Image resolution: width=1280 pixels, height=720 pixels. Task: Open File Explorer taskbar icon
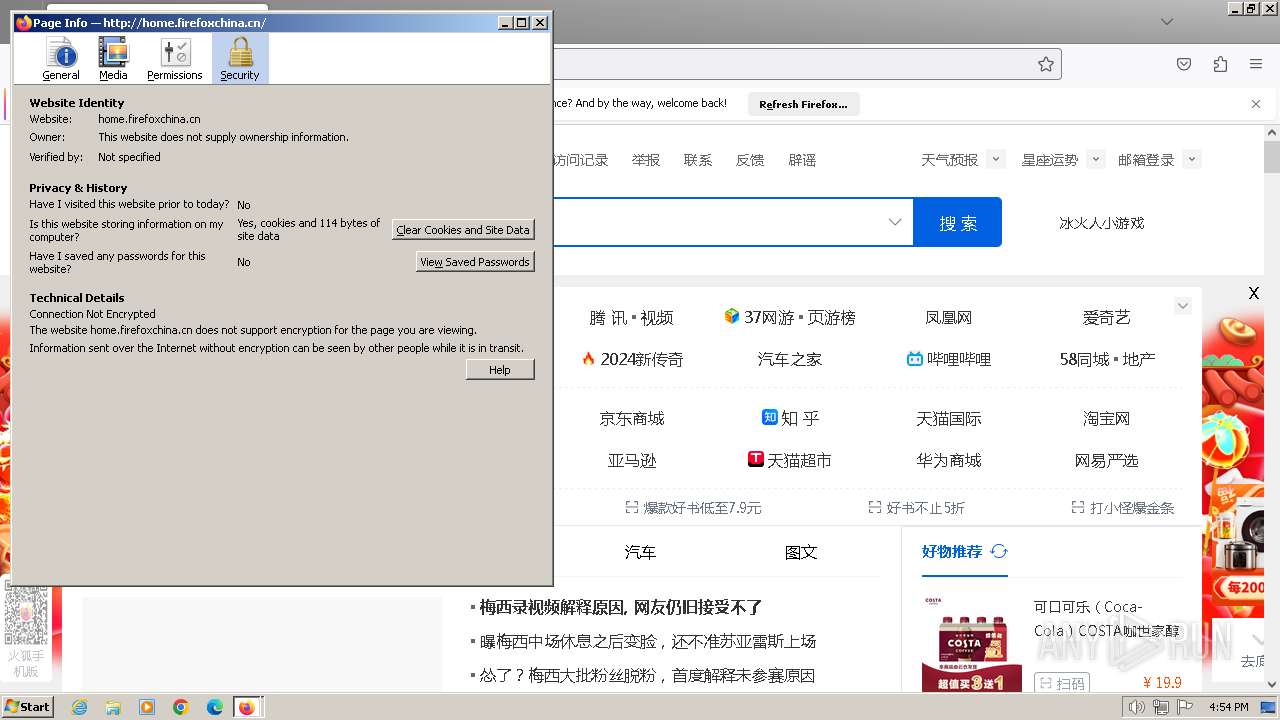113,707
